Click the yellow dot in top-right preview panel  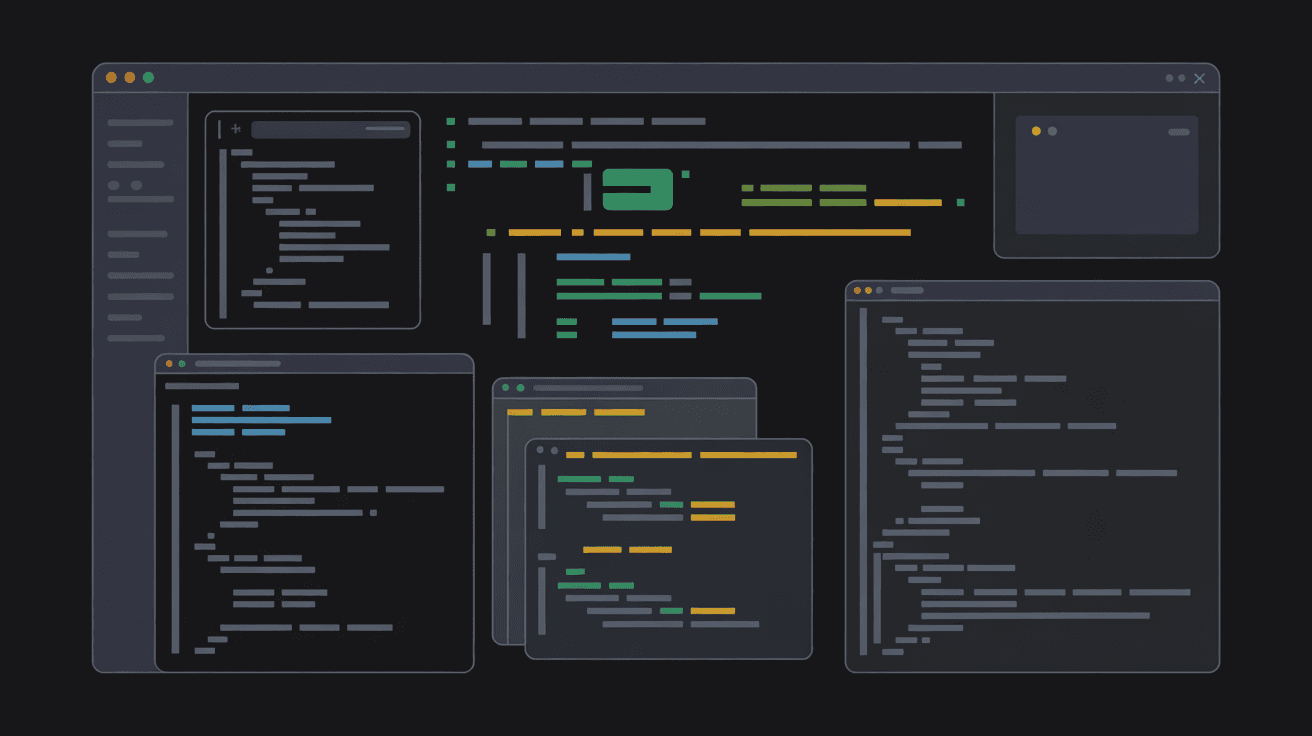coord(1036,131)
